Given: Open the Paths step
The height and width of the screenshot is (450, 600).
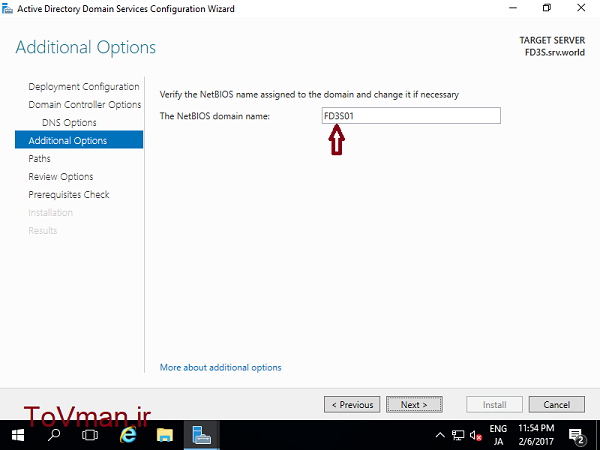Looking at the screenshot, I should click(x=39, y=159).
